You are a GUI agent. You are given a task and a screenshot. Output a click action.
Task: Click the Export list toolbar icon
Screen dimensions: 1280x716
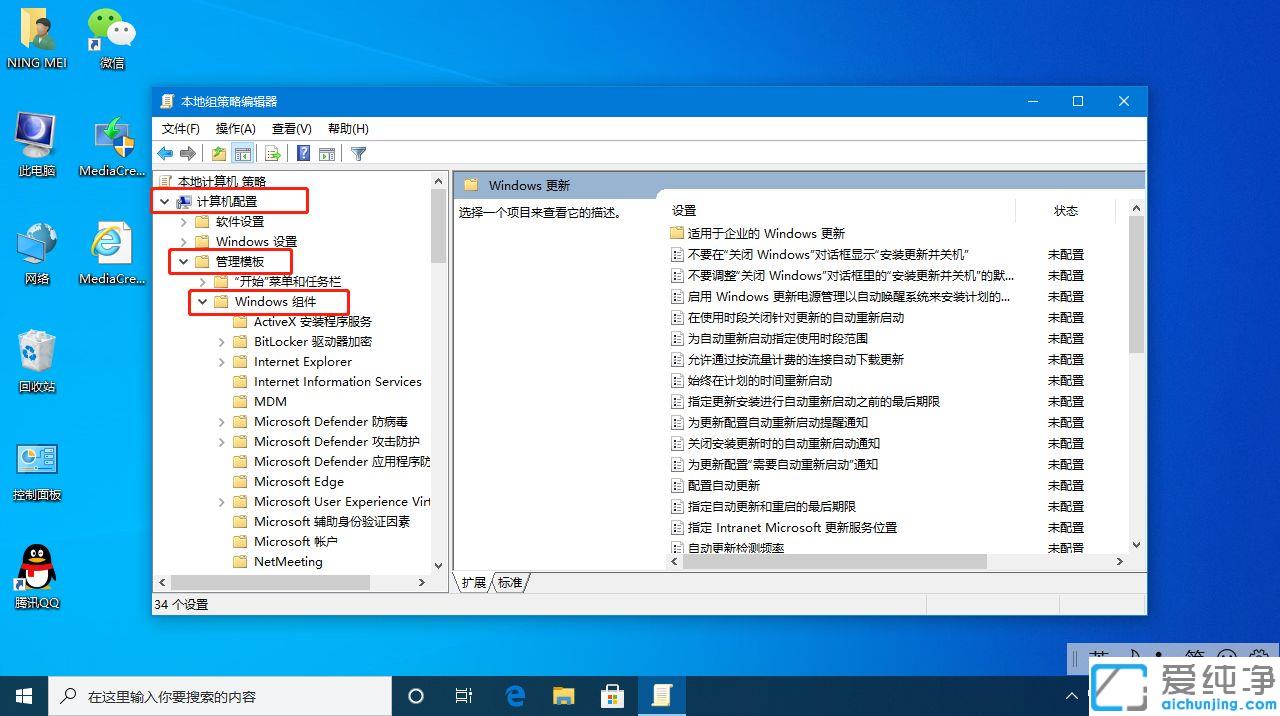coord(271,153)
